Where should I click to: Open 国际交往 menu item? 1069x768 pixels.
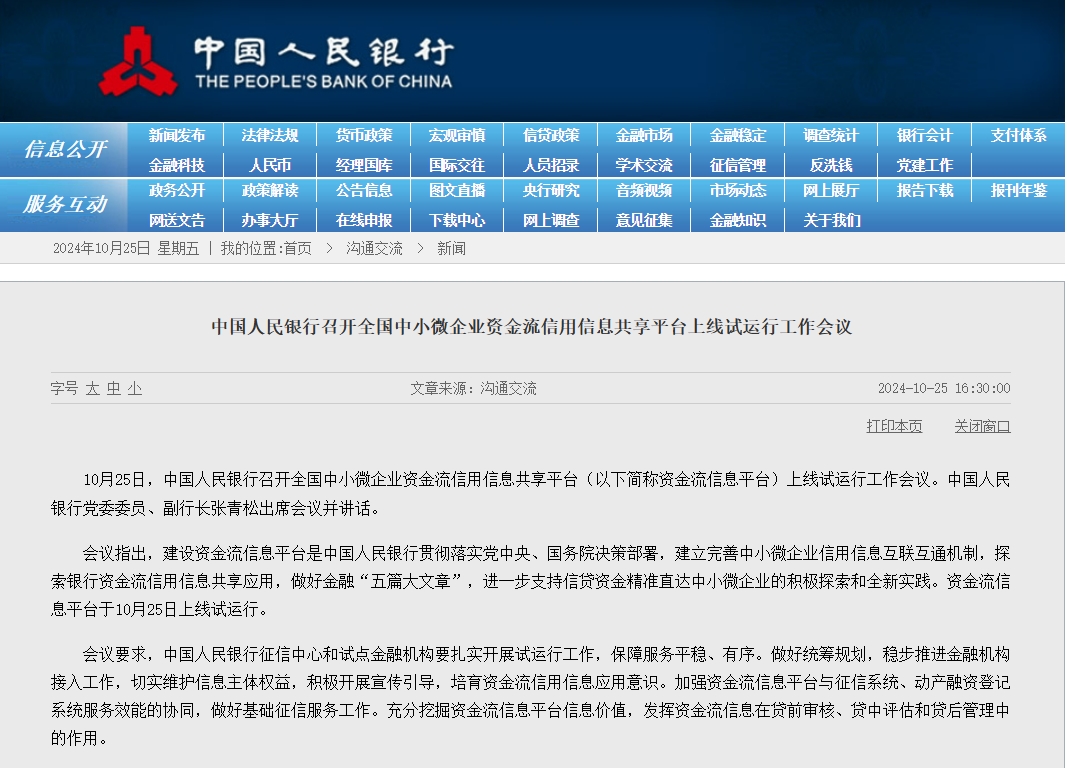tap(457, 165)
